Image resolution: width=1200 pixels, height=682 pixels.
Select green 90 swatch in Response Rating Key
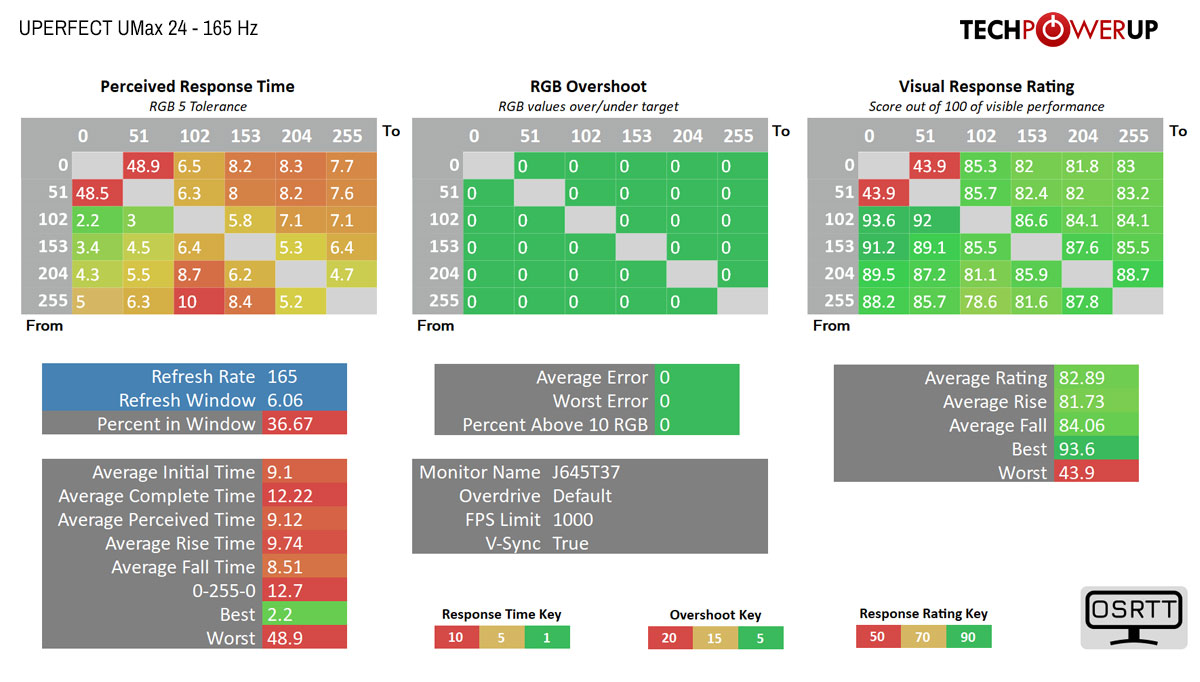tap(968, 637)
